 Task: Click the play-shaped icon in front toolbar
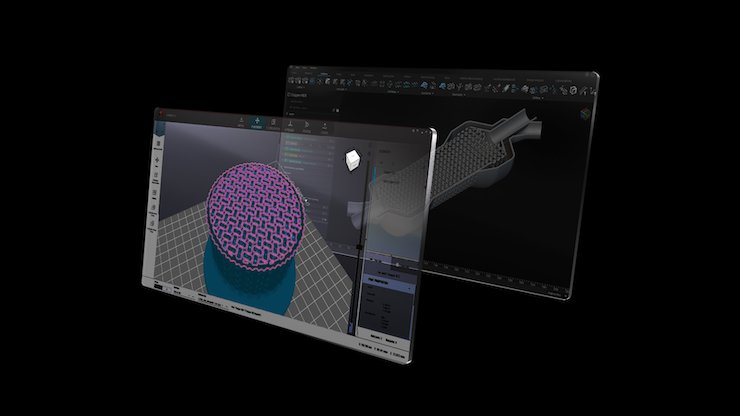309,124
